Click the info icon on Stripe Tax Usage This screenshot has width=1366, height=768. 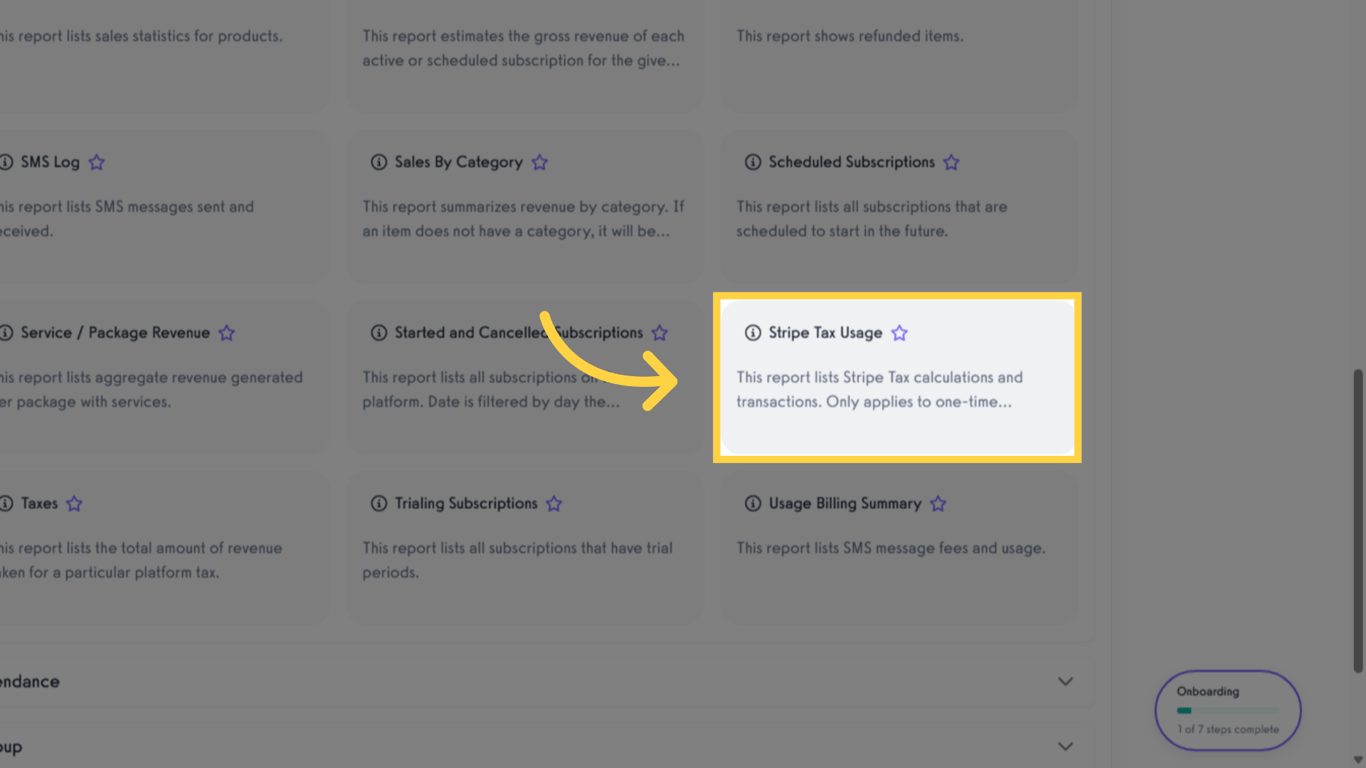(x=751, y=332)
